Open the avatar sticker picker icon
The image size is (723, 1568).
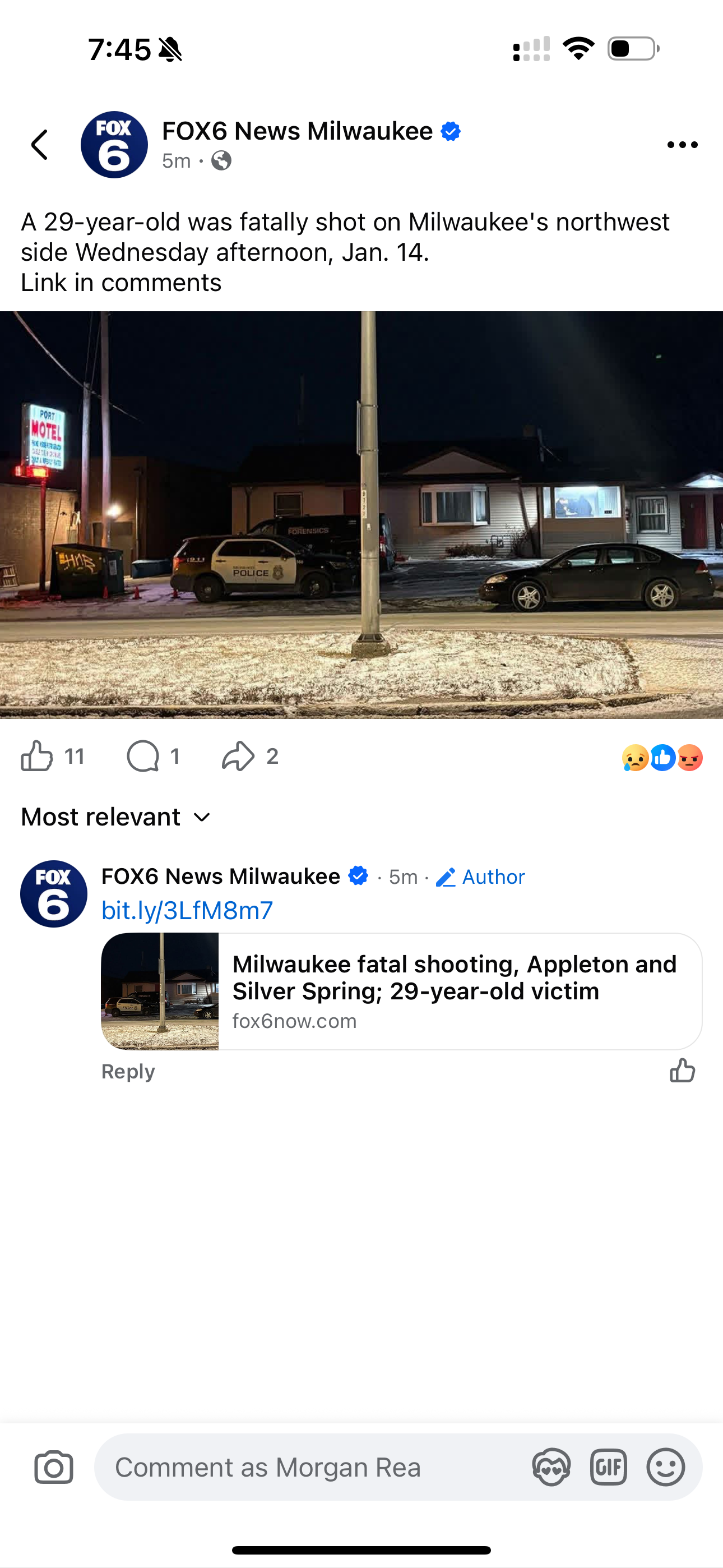[551, 1467]
